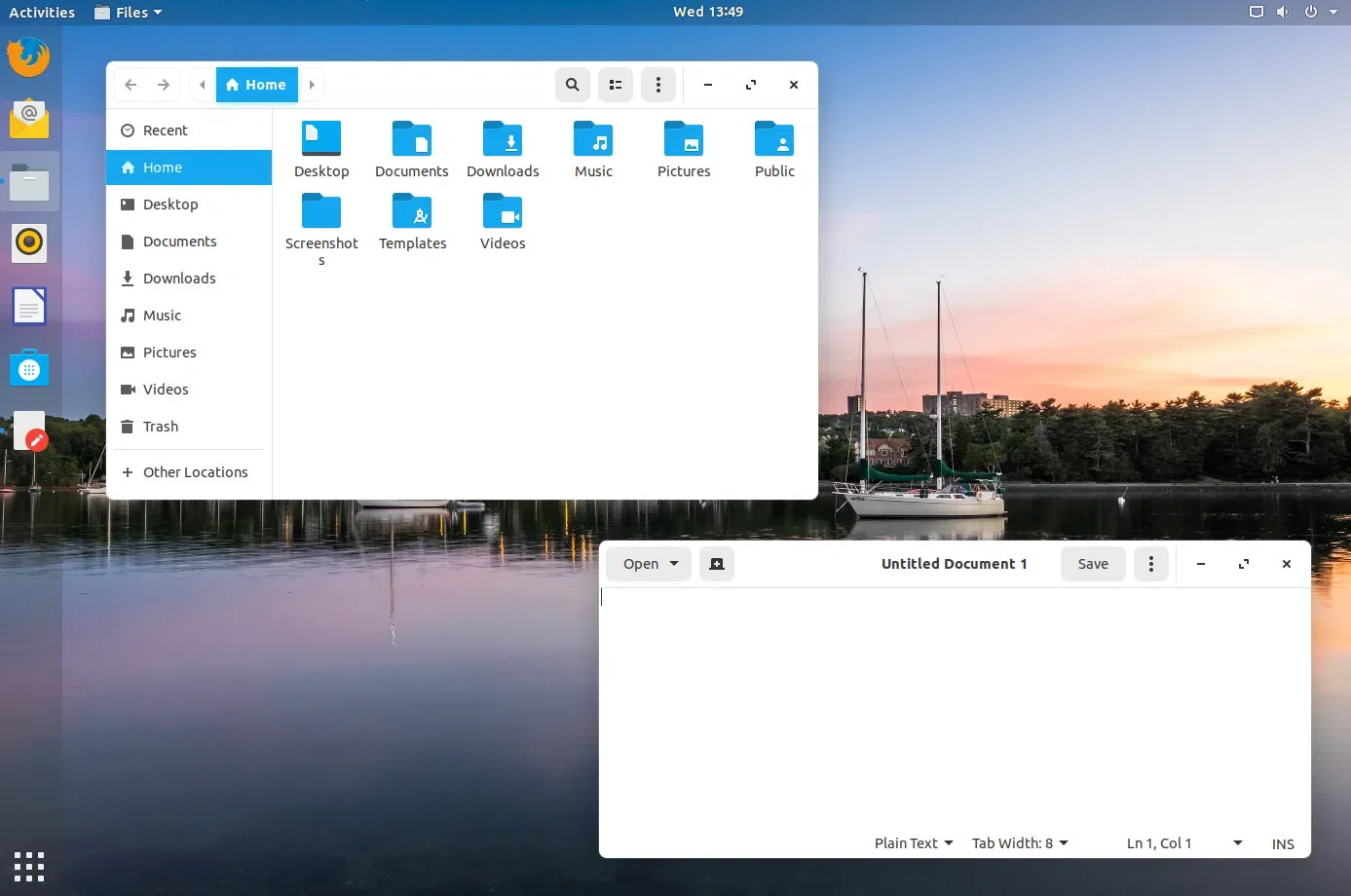1351x896 pixels.
Task: Open the Tab Width dropdown
Action: click(x=1020, y=843)
